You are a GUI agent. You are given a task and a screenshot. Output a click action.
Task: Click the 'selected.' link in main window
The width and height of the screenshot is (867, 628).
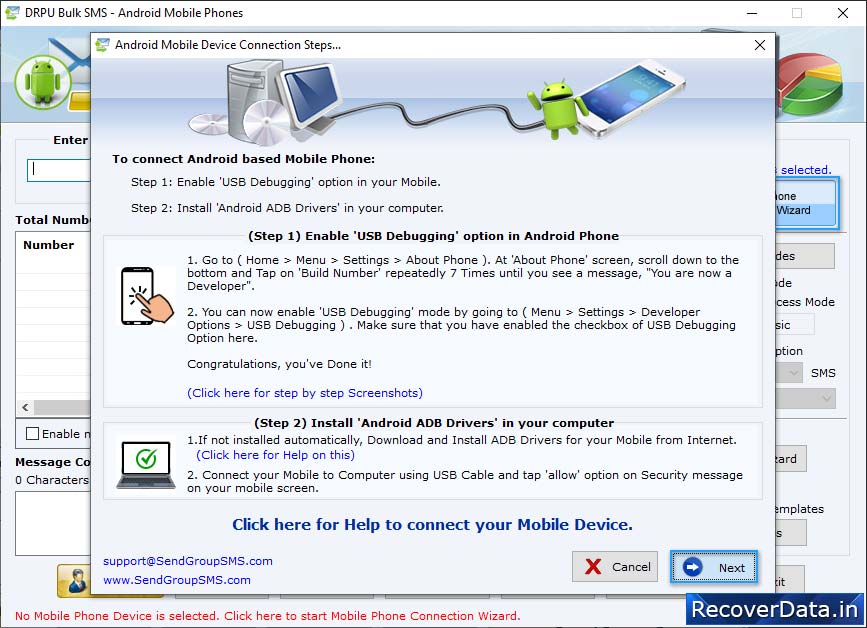(806, 170)
